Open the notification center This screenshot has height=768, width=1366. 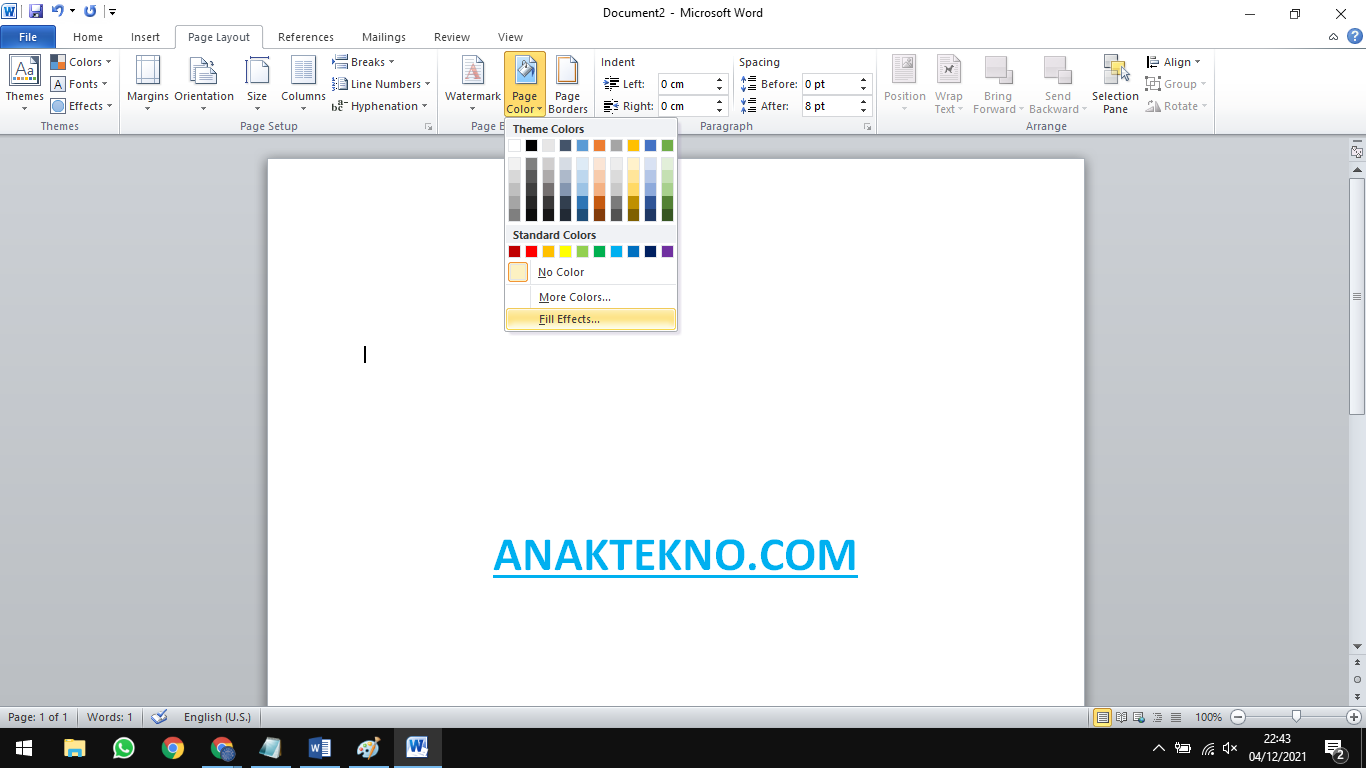tap(1334, 748)
